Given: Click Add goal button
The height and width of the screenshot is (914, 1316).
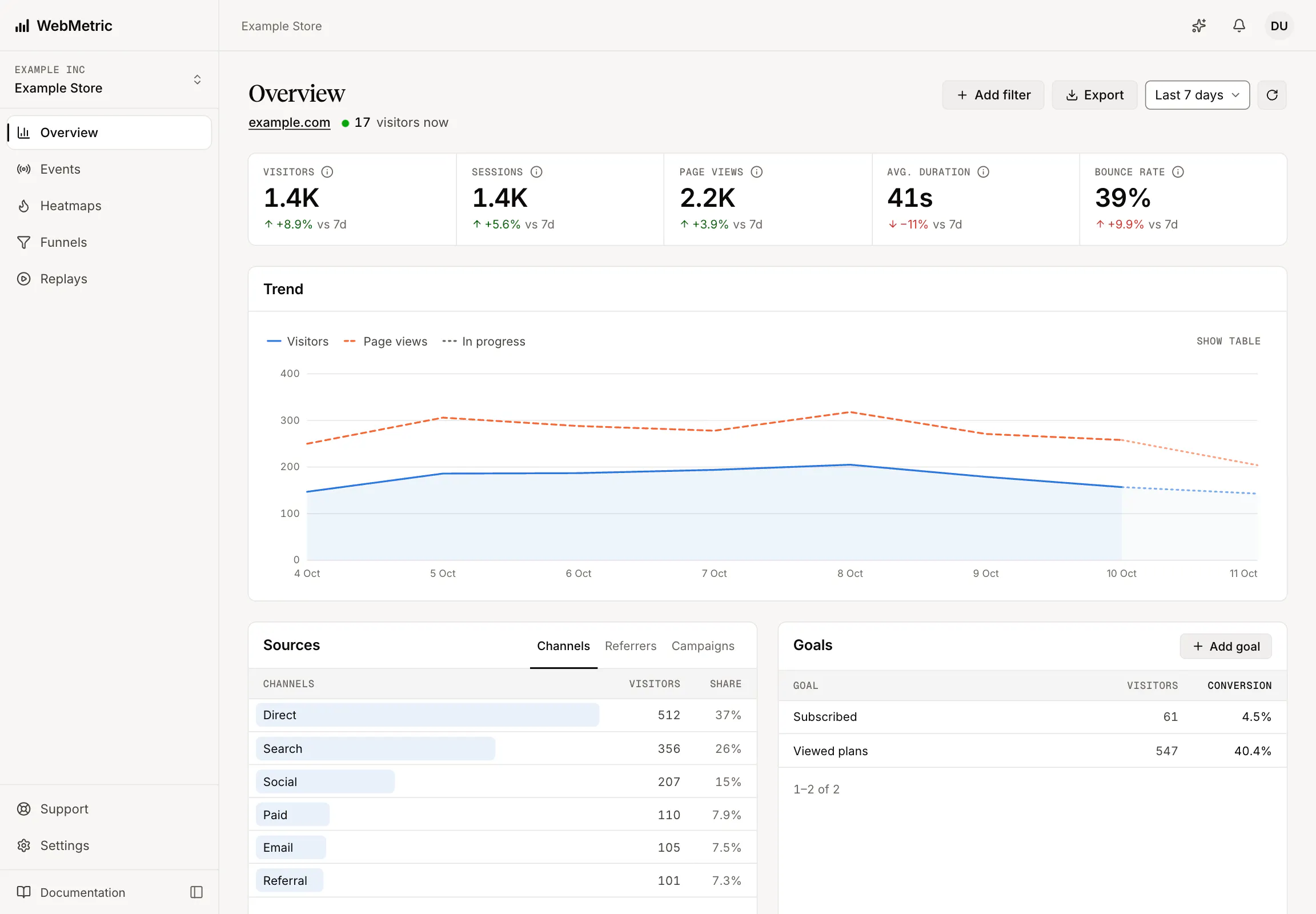Looking at the screenshot, I should (x=1226, y=646).
